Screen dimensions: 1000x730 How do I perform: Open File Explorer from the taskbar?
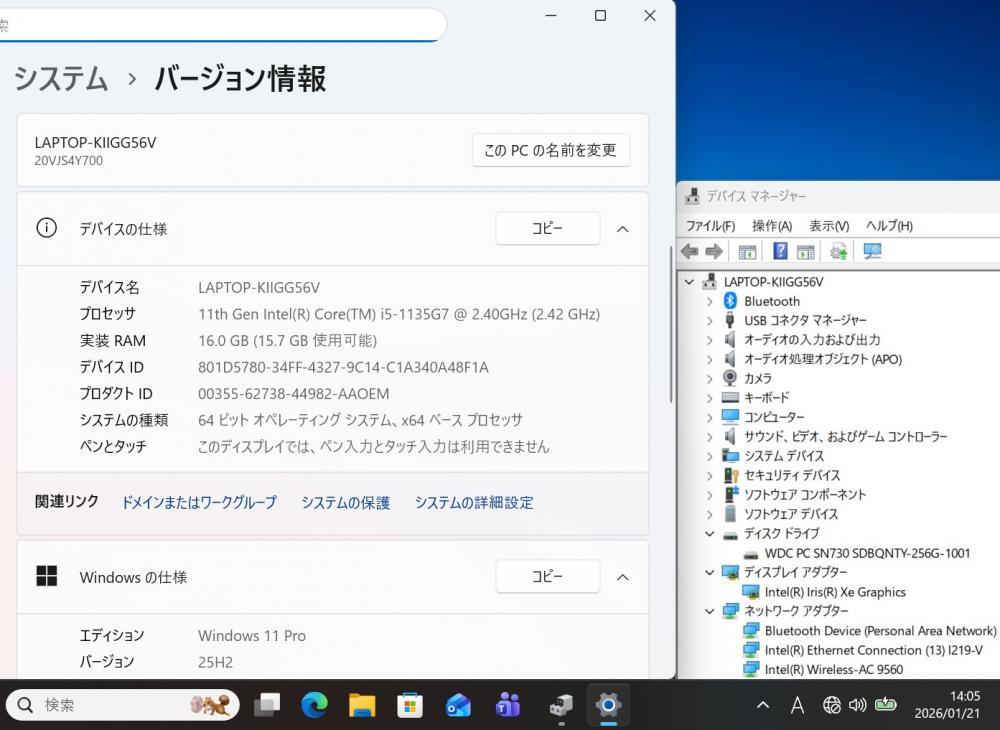pyautogui.click(x=362, y=706)
